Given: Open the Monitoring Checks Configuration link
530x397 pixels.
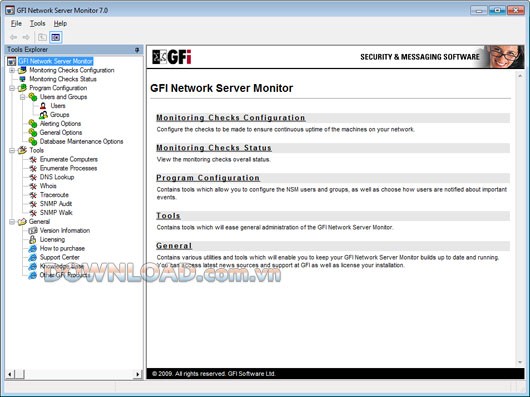Looking at the screenshot, I should tap(231, 118).
